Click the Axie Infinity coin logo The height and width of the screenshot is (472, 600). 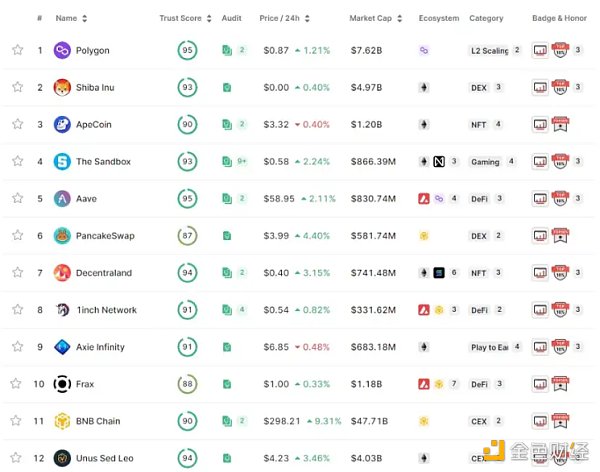[62, 346]
